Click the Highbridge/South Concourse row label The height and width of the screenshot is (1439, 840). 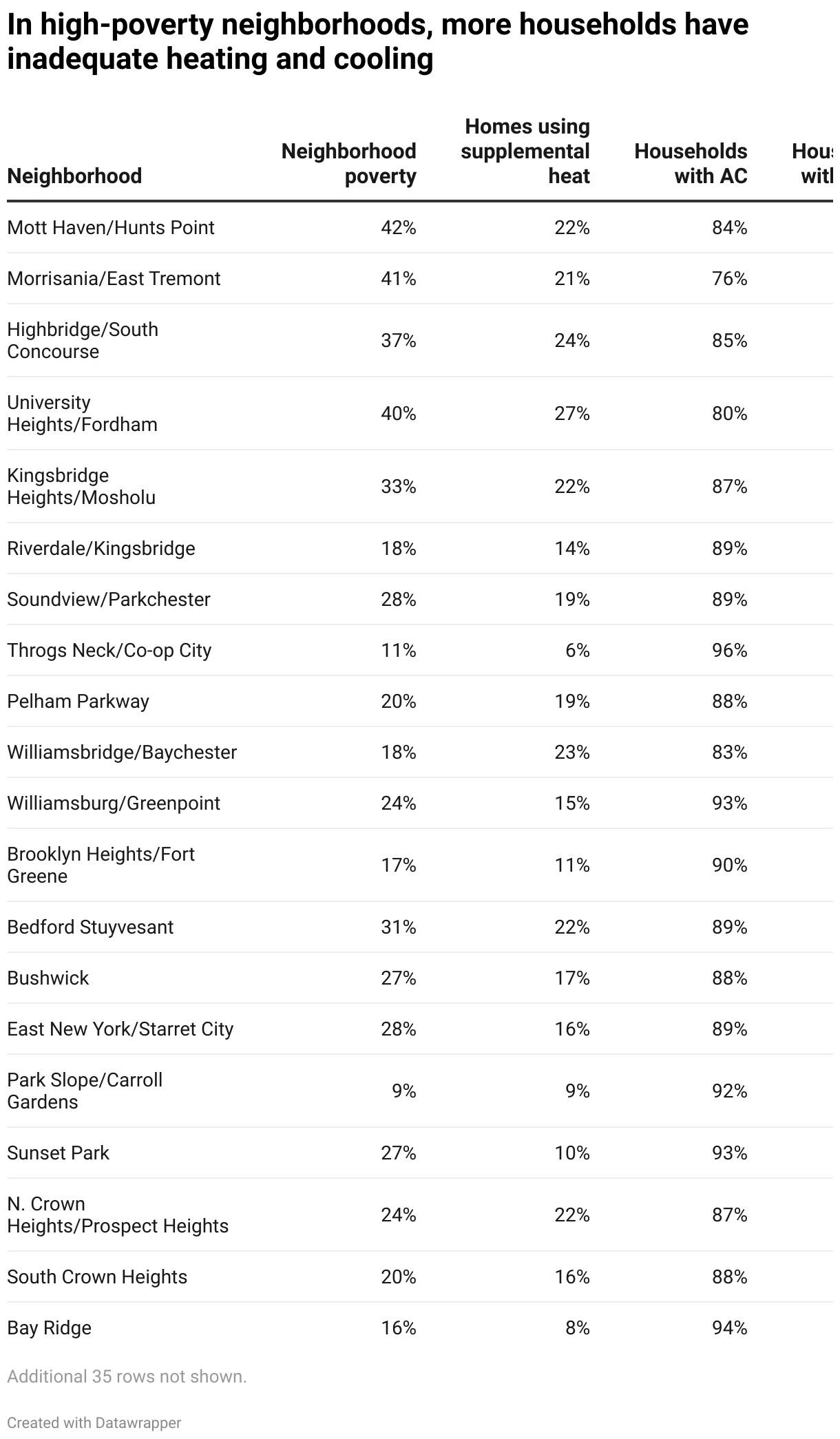click(x=83, y=341)
